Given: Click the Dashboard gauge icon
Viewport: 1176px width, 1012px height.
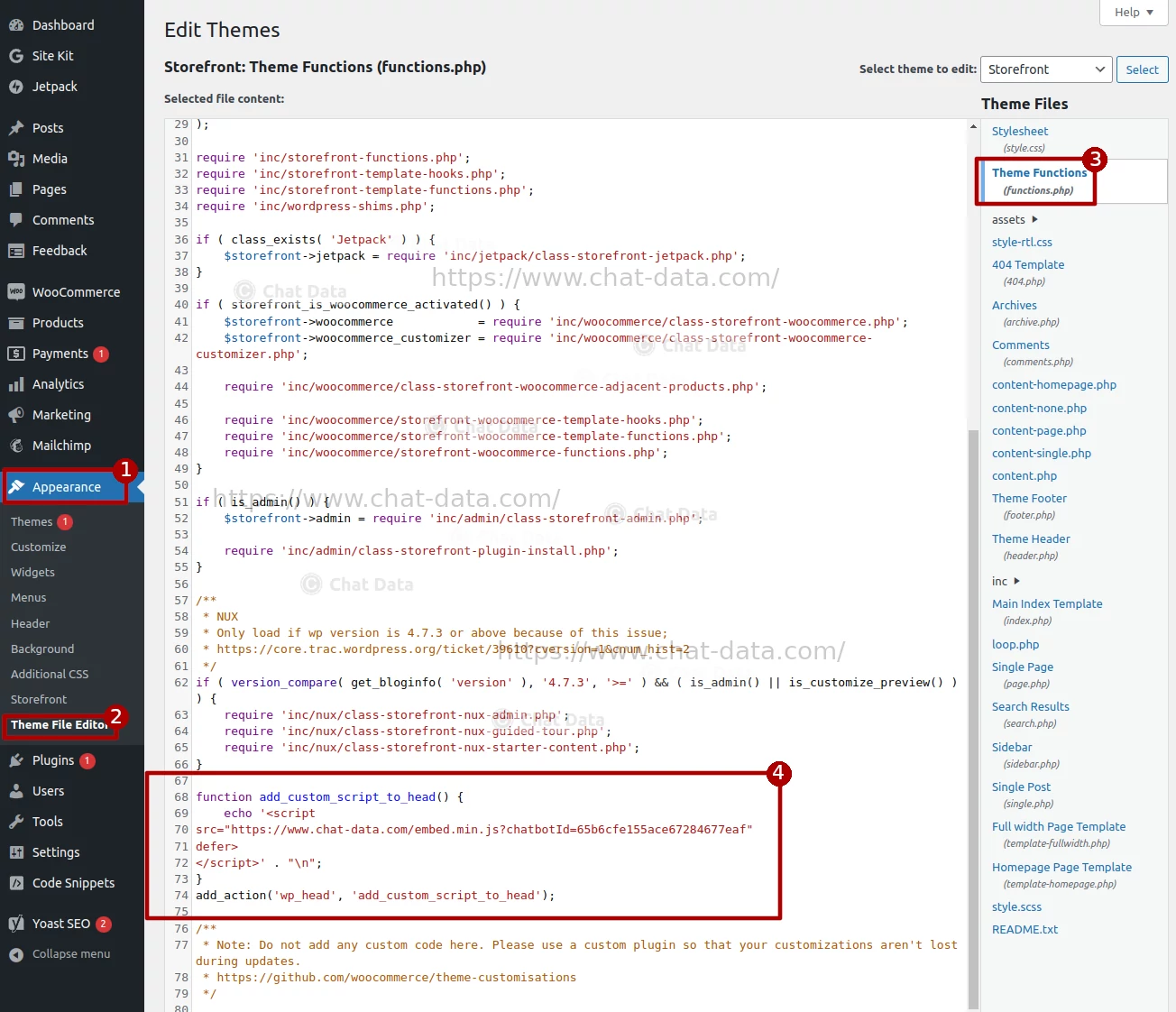Looking at the screenshot, I should pos(16,25).
